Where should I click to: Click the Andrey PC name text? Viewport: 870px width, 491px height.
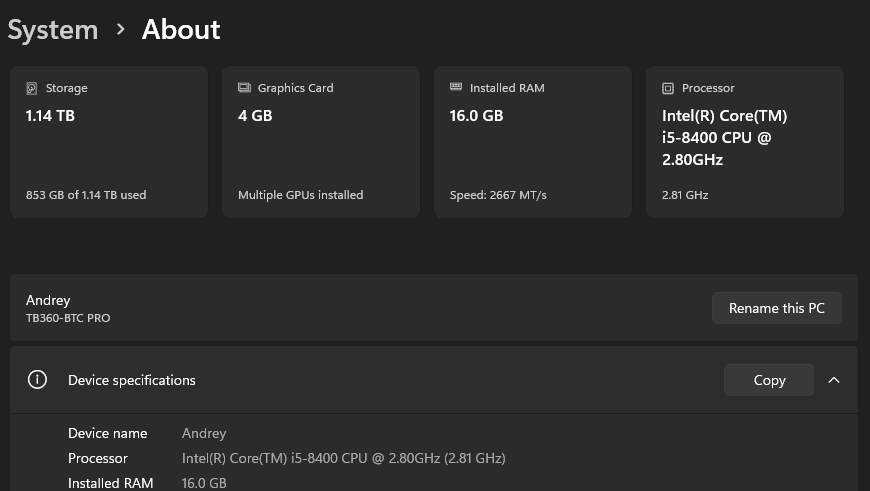pyautogui.click(x=48, y=300)
